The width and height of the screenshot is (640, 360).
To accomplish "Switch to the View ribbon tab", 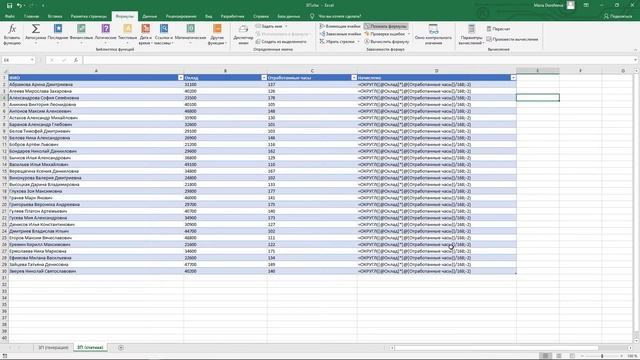I will pos(209,16).
